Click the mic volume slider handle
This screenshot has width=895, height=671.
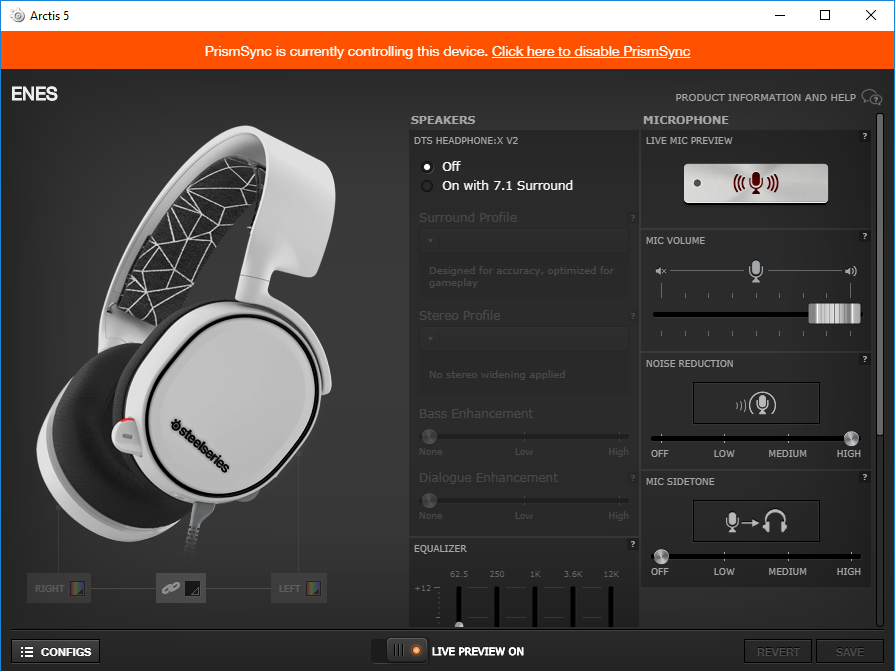click(834, 314)
